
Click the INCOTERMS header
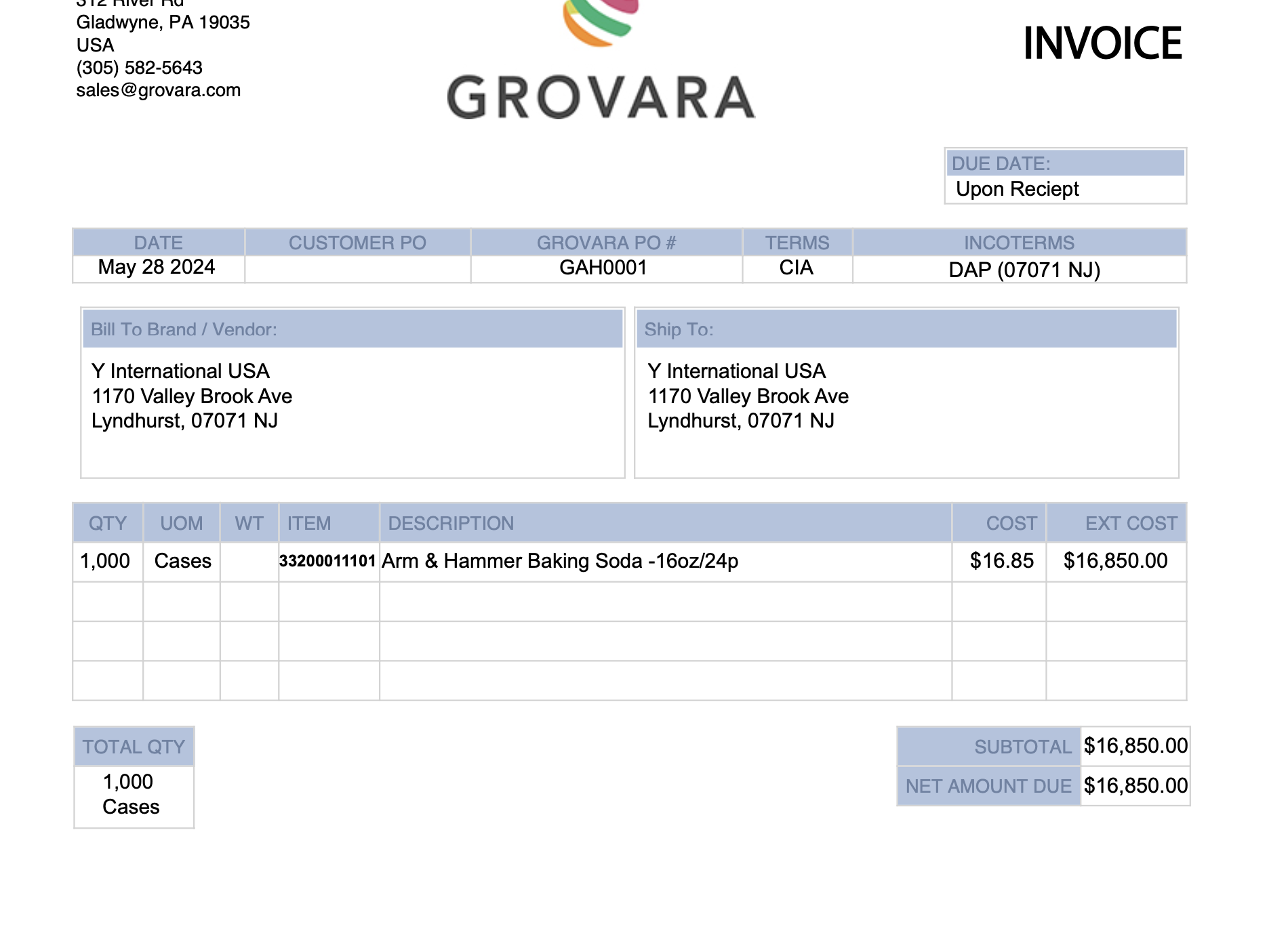pyautogui.click(x=1019, y=243)
